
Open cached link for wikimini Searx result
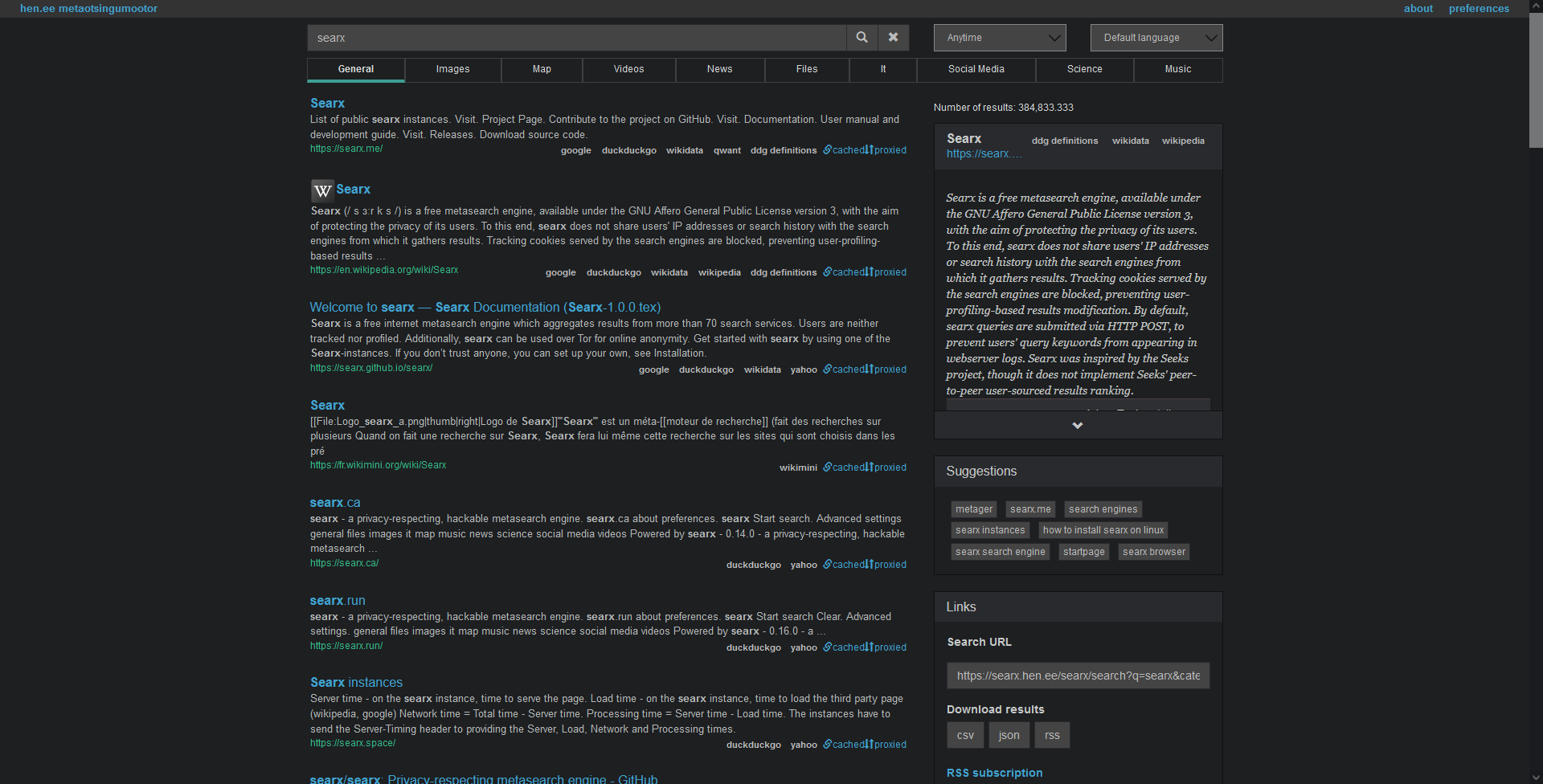[x=848, y=468]
